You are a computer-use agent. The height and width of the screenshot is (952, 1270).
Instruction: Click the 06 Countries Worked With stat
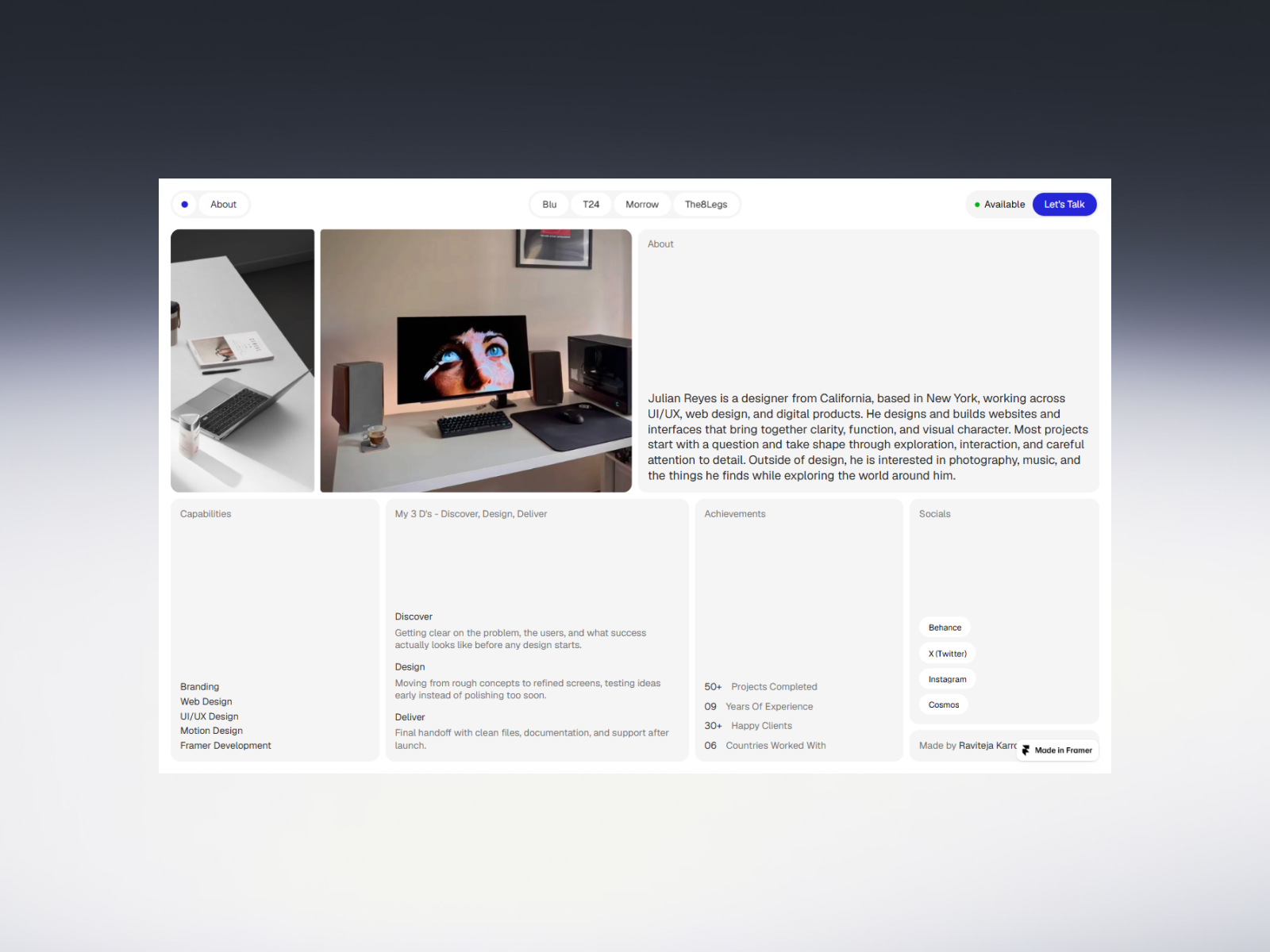764,745
